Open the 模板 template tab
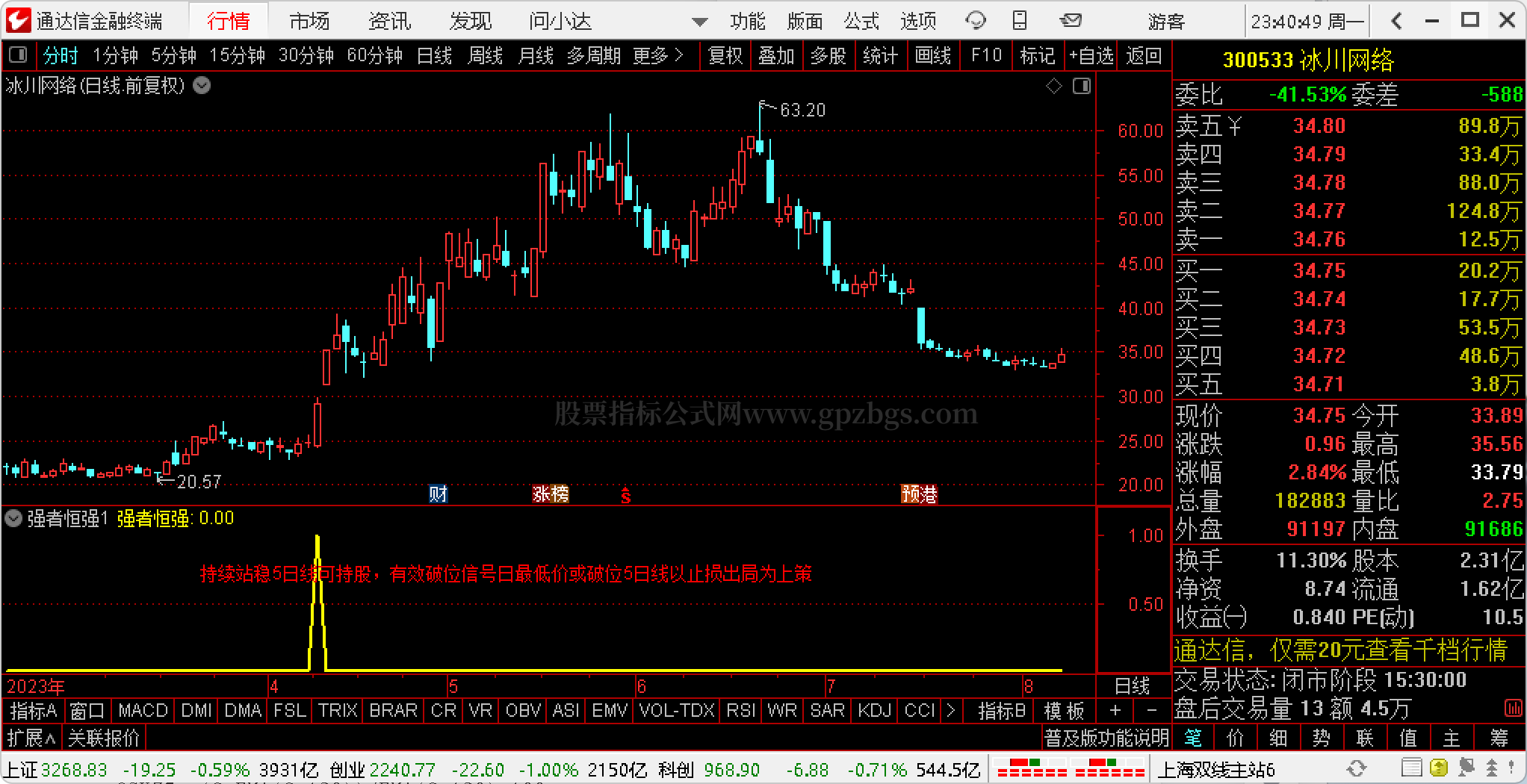 tap(1064, 710)
